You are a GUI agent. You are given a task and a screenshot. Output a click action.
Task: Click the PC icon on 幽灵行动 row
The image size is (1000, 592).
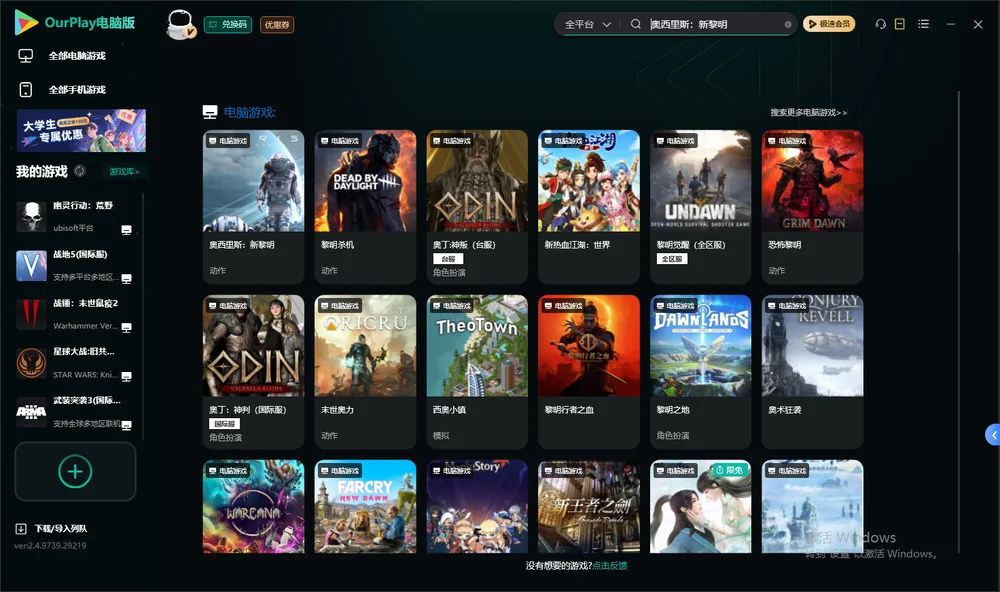[126, 230]
